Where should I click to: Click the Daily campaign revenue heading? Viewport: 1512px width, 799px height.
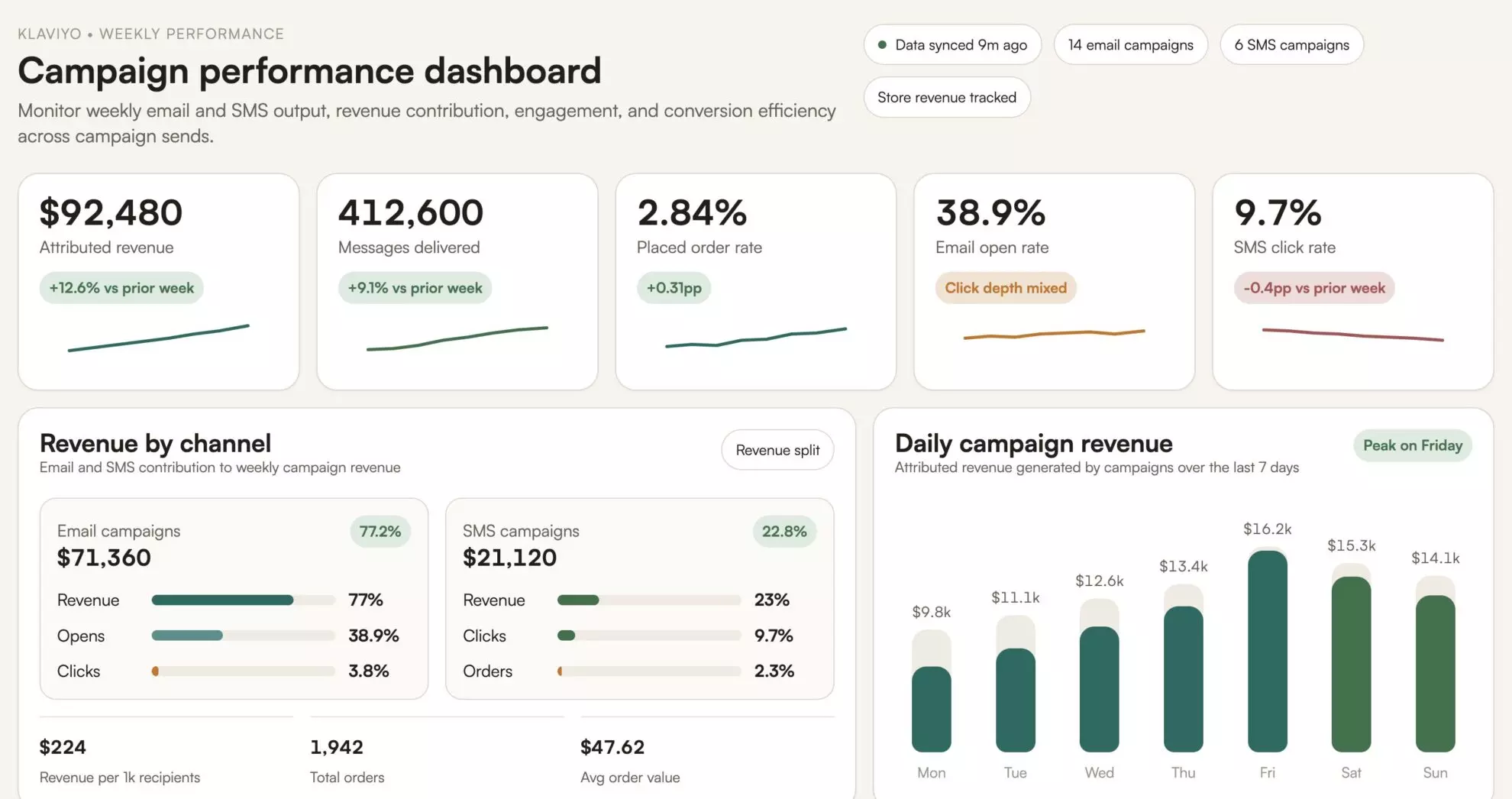coord(1033,443)
